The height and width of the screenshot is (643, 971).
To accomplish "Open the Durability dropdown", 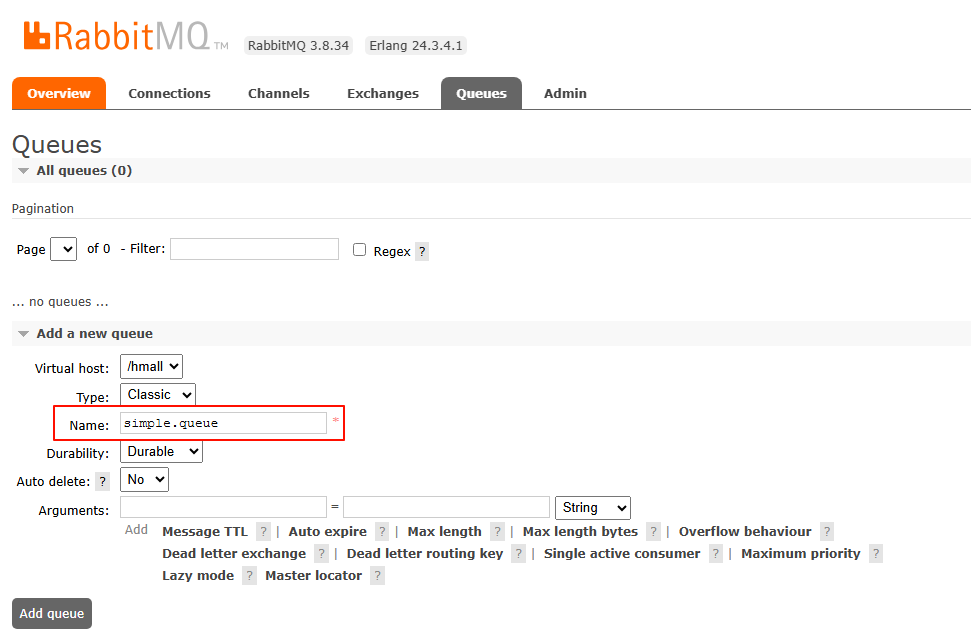I will click(161, 452).
